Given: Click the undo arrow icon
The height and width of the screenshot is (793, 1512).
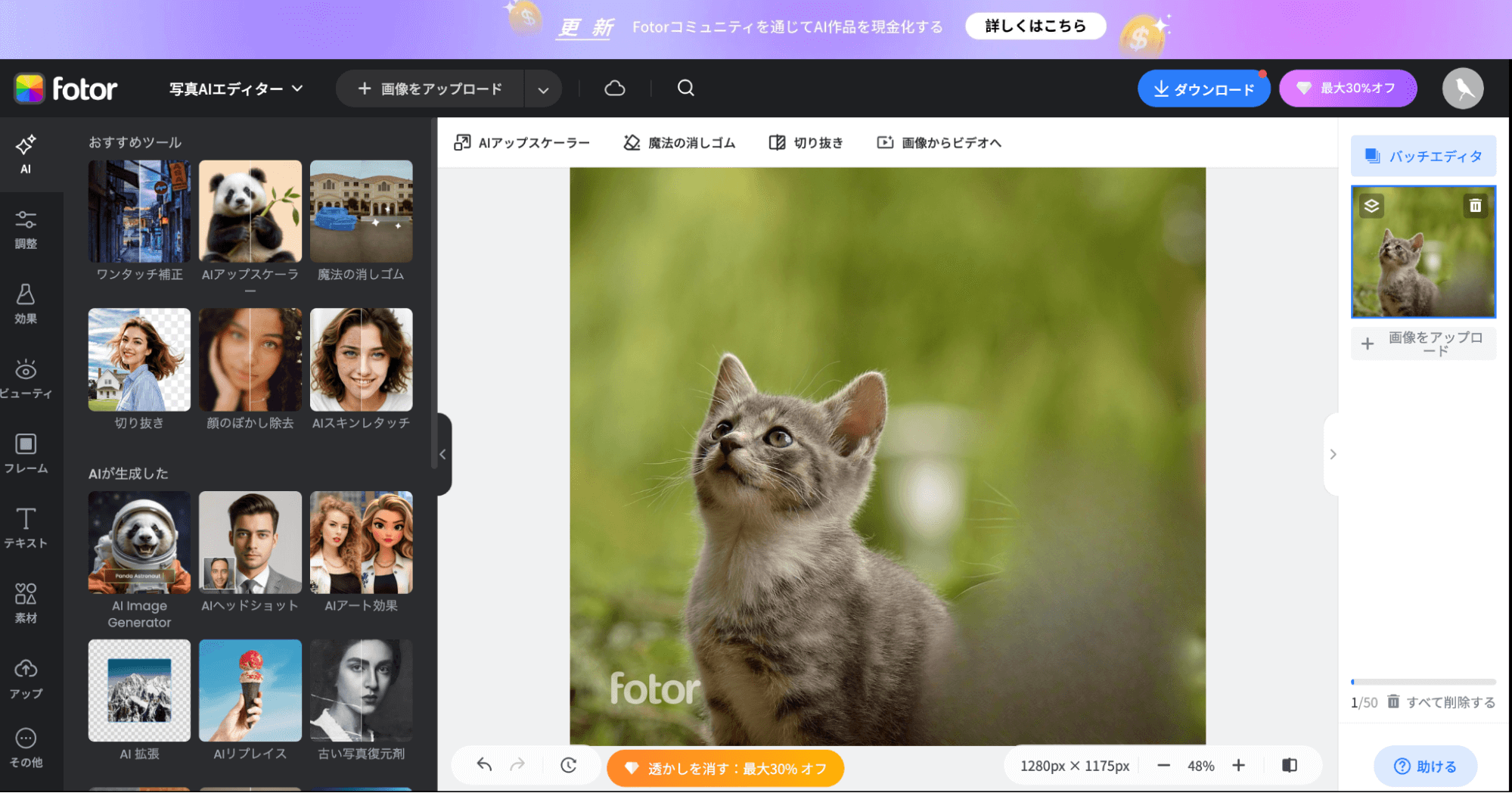Looking at the screenshot, I should 483,766.
